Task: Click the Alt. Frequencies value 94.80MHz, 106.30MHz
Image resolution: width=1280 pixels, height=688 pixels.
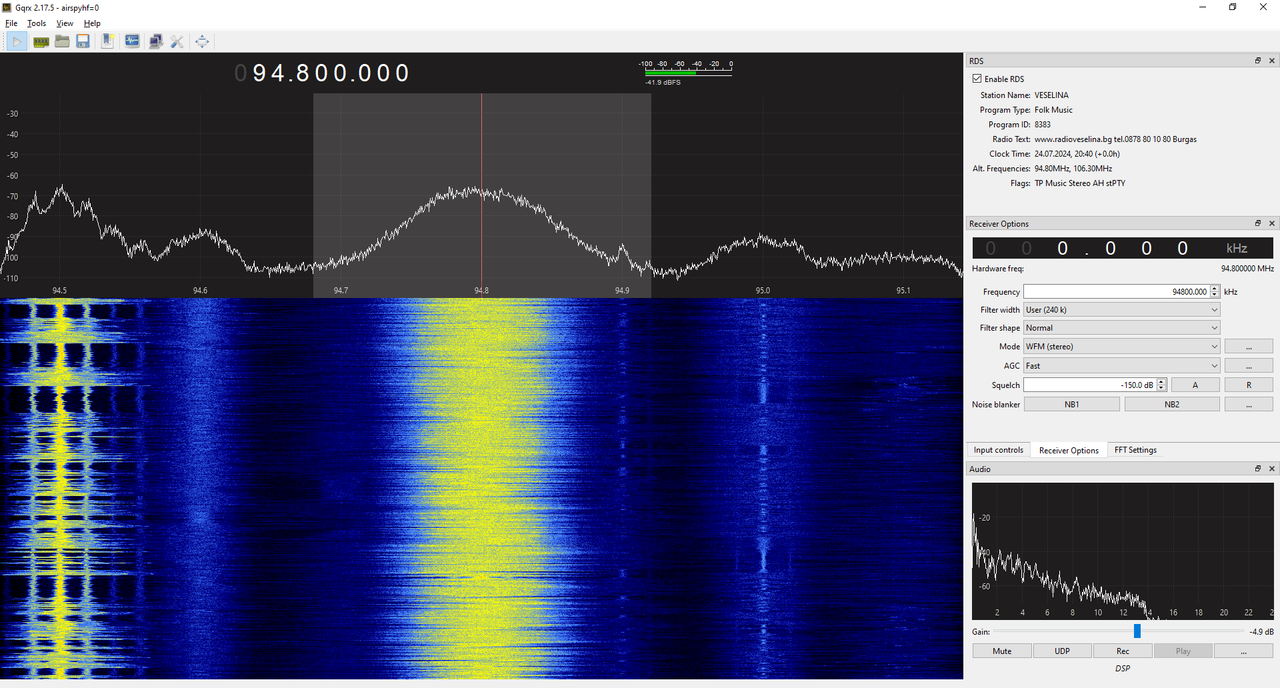Action: point(1073,169)
